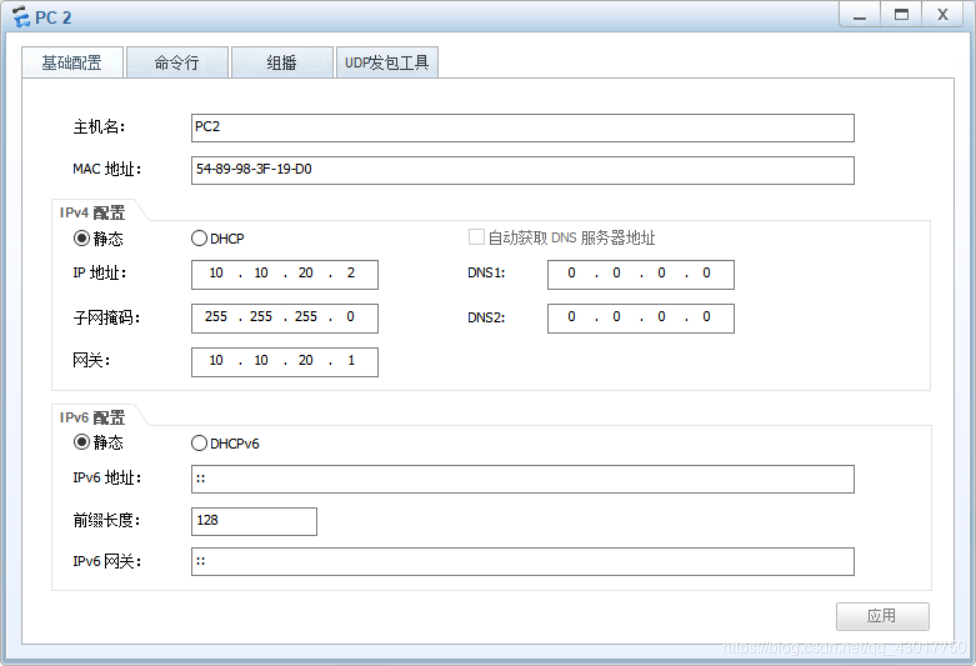Click the IPv6 地址 input field
Image resolution: width=976 pixels, height=666 pixels.
[x=523, y=479]
